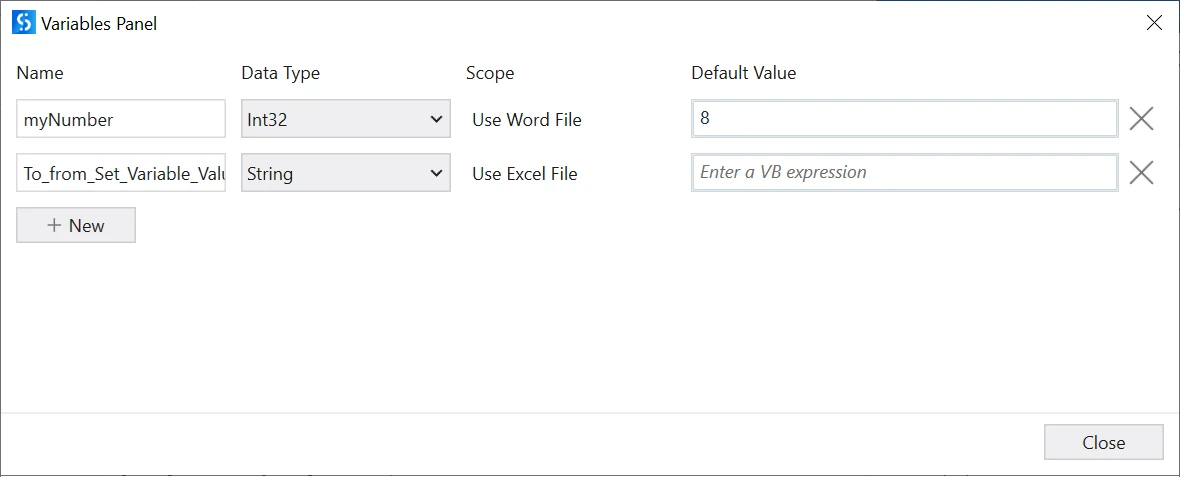The height and width of the screenshot is (477, 1180).
Task: Click the Name column header
Action: pyautogui.click(x=40, y=73)
